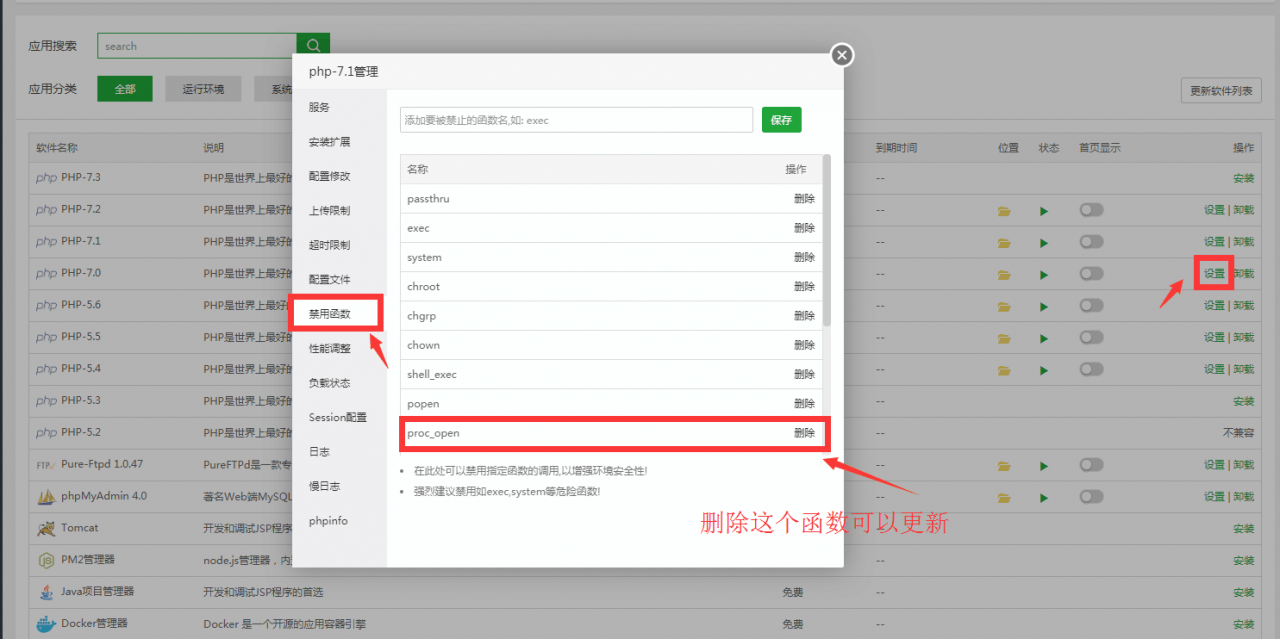1280x639 pixels.
Task: Click the php logo icon beside PHP-7.3
Action: [x=46, y=178]
